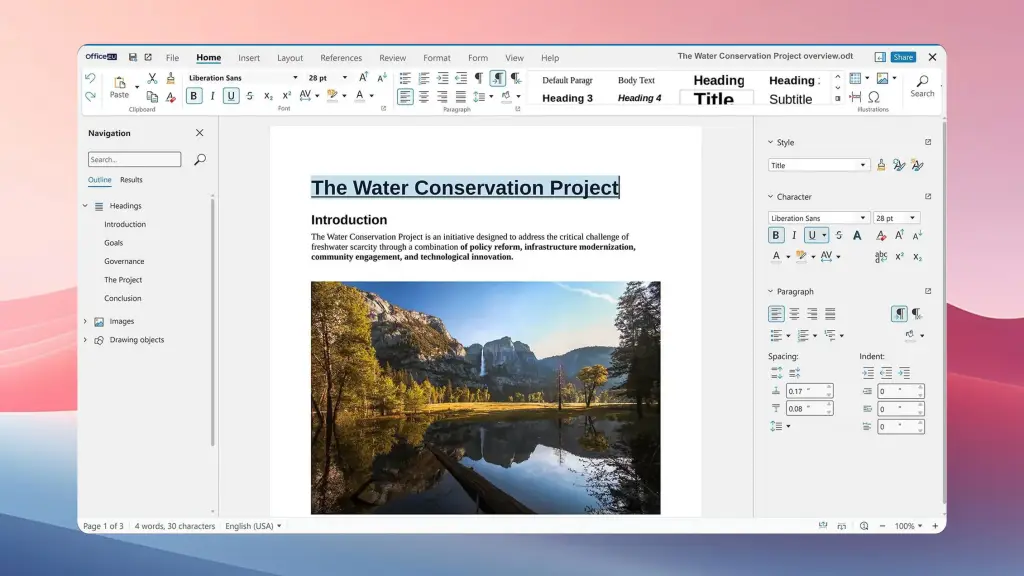Toggle Underline in the ribbon Font group
This screenshot has height=576, width=1024.
pos(231,96)
